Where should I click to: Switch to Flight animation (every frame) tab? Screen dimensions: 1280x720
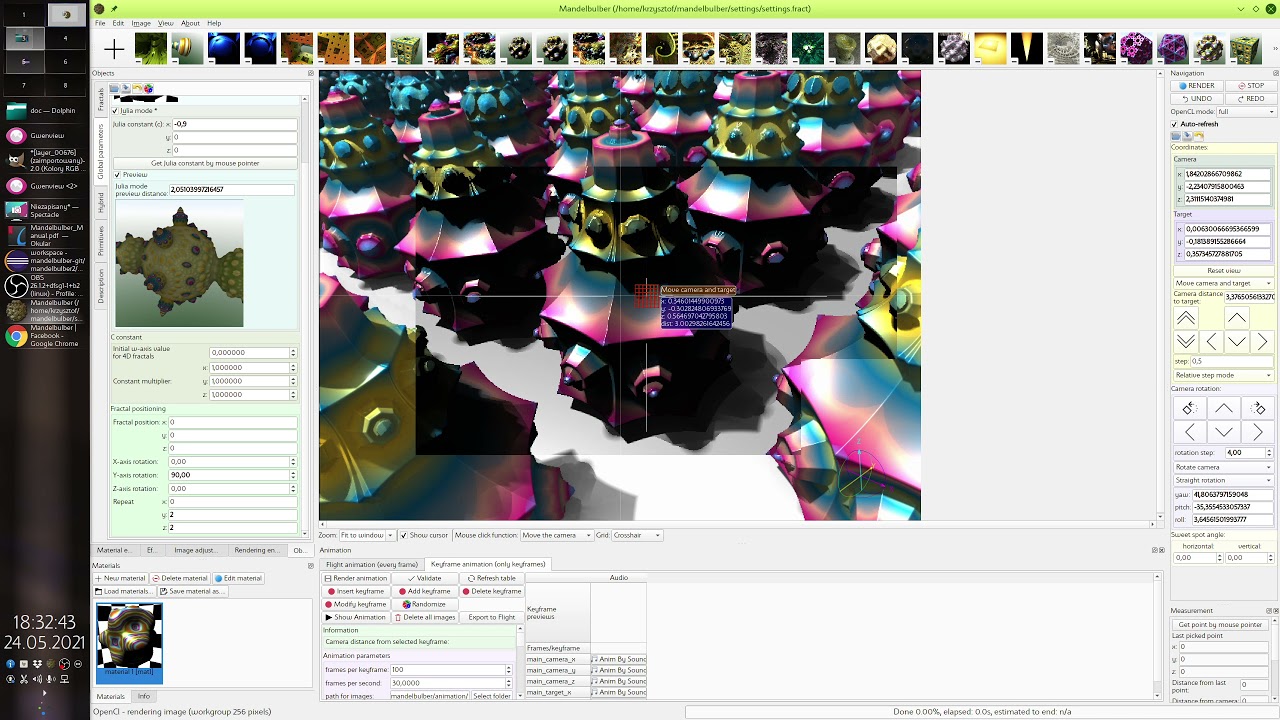pos(372,564)
